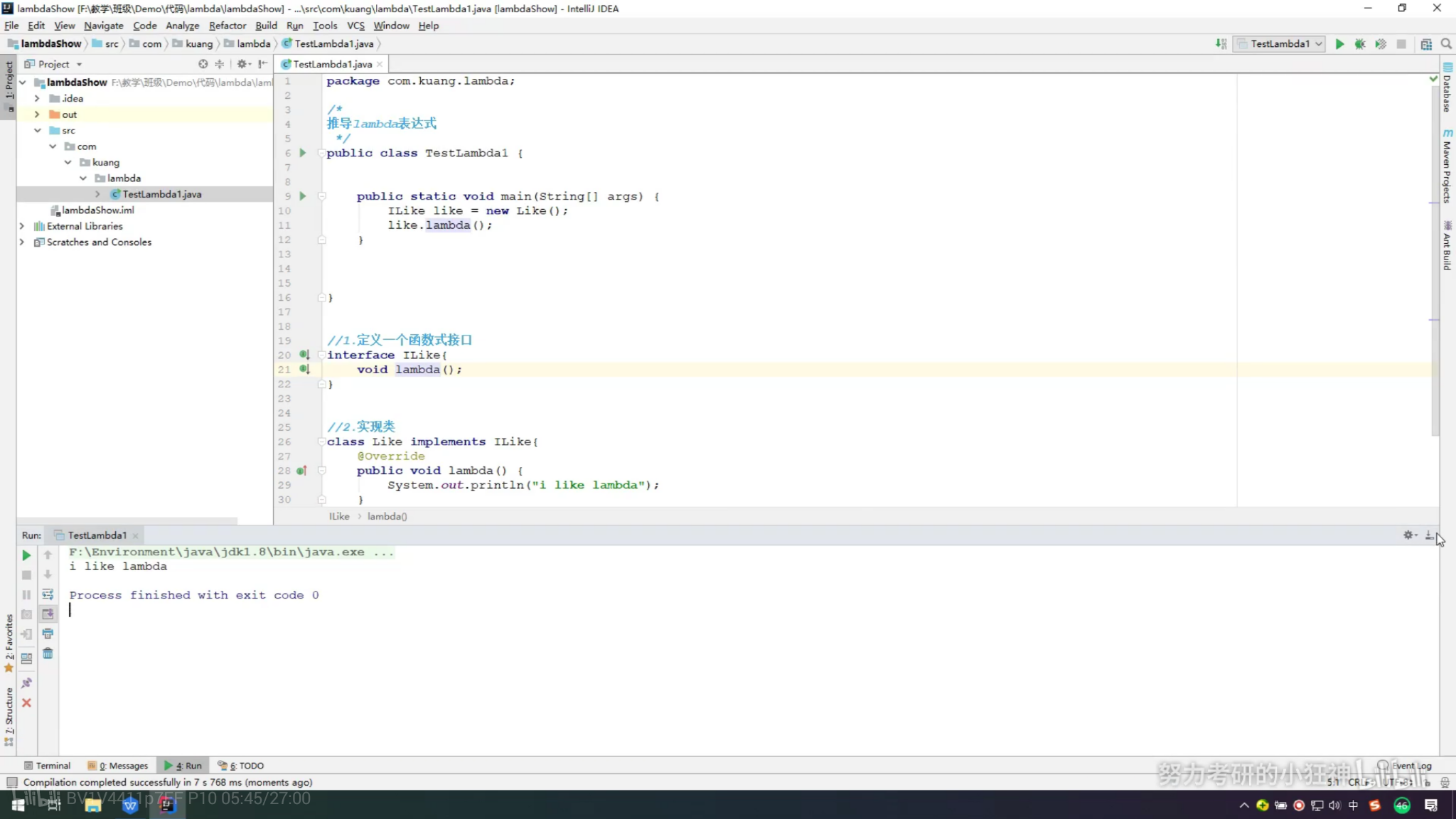Image resolution: width=1456 pixels, height=819 pixels.
Task: Open the Navigate menu
Action: click(104, 26)
